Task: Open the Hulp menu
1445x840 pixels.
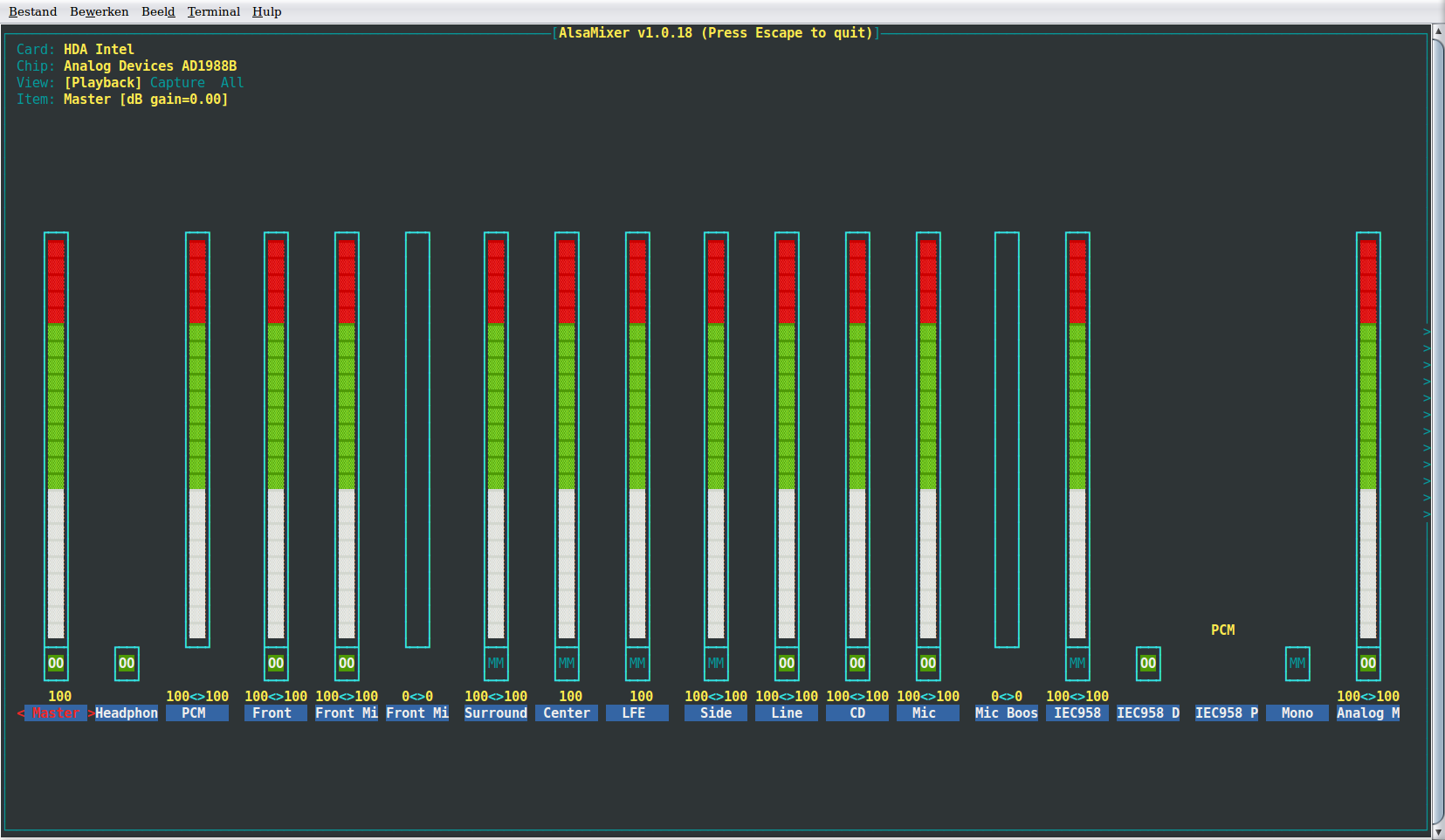Action: (266, 11)
